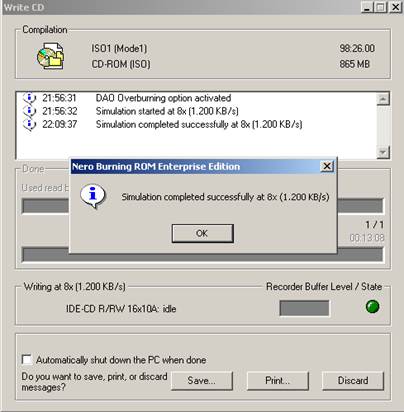
Task: Minimize the Write CD window
Action: 367,7
